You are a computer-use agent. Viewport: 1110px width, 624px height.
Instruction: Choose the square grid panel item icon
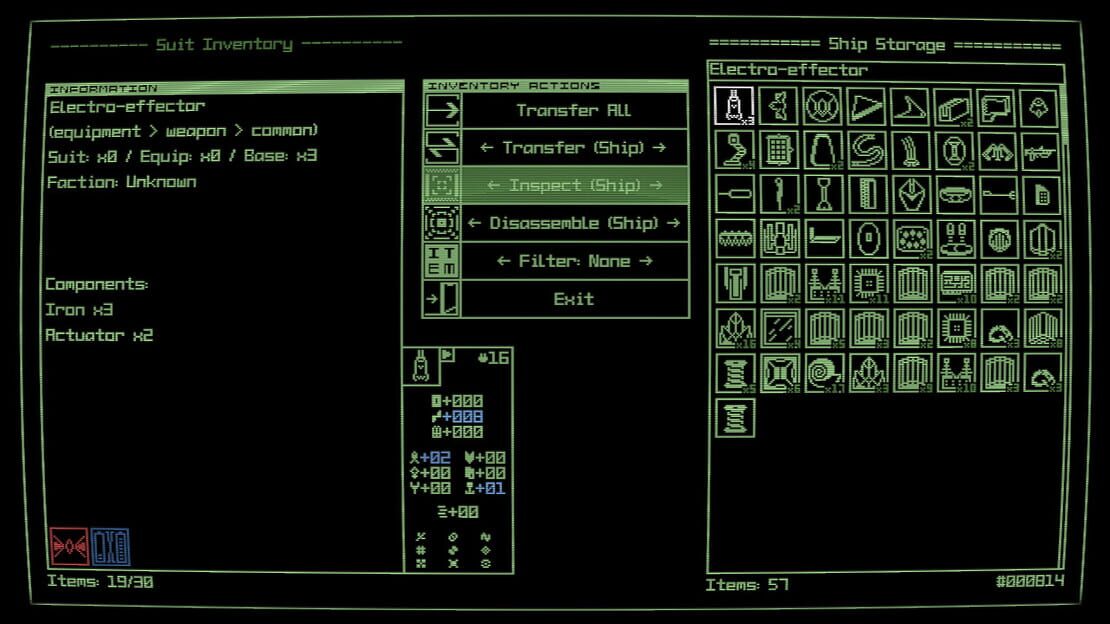779,150
